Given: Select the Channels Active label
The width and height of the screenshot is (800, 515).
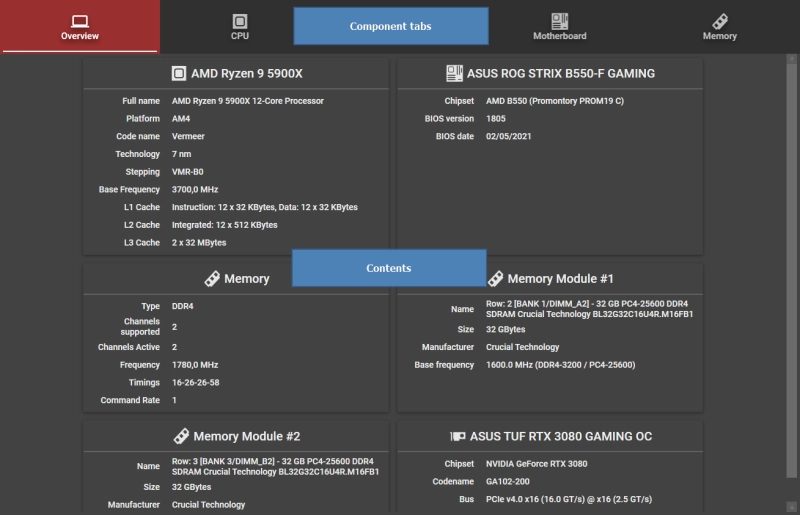Looking at the screenshot, I should click(129, 347).
